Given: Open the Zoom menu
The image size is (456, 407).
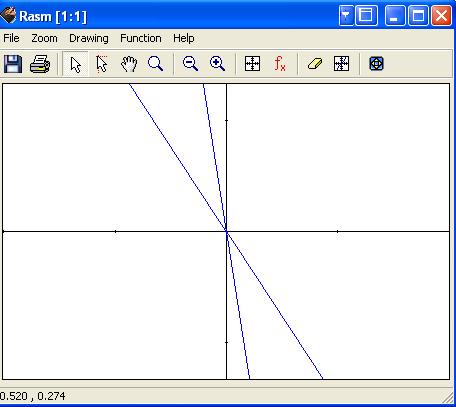Looking at the screenshot, I should pos(44,38).
